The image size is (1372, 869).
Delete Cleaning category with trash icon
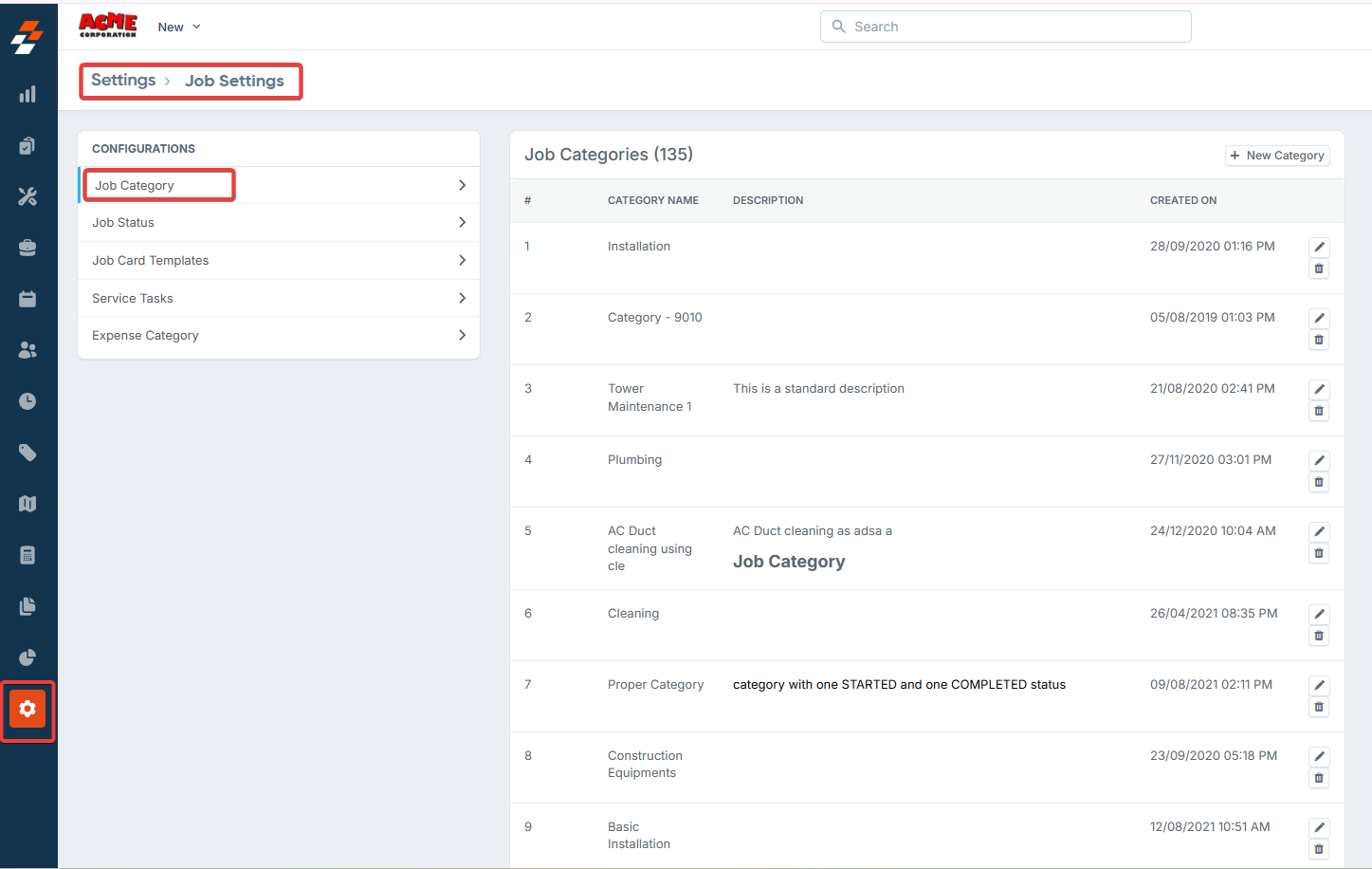pyautogui.click(x=1319, y=636)
